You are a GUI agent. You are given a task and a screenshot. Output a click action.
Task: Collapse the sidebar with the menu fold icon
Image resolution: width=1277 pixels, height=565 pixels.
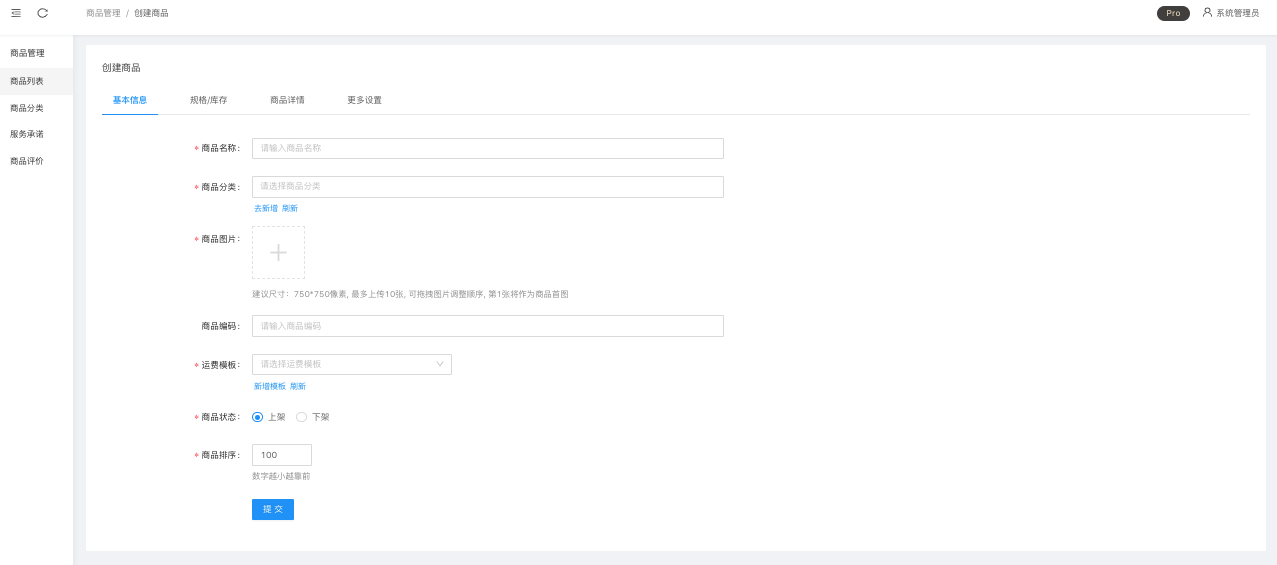[x=16, y=13]
